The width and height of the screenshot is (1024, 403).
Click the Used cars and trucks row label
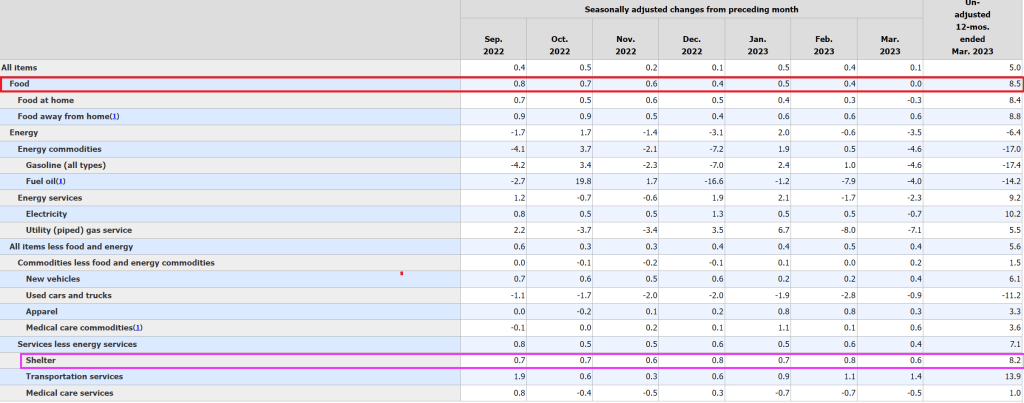68,295
